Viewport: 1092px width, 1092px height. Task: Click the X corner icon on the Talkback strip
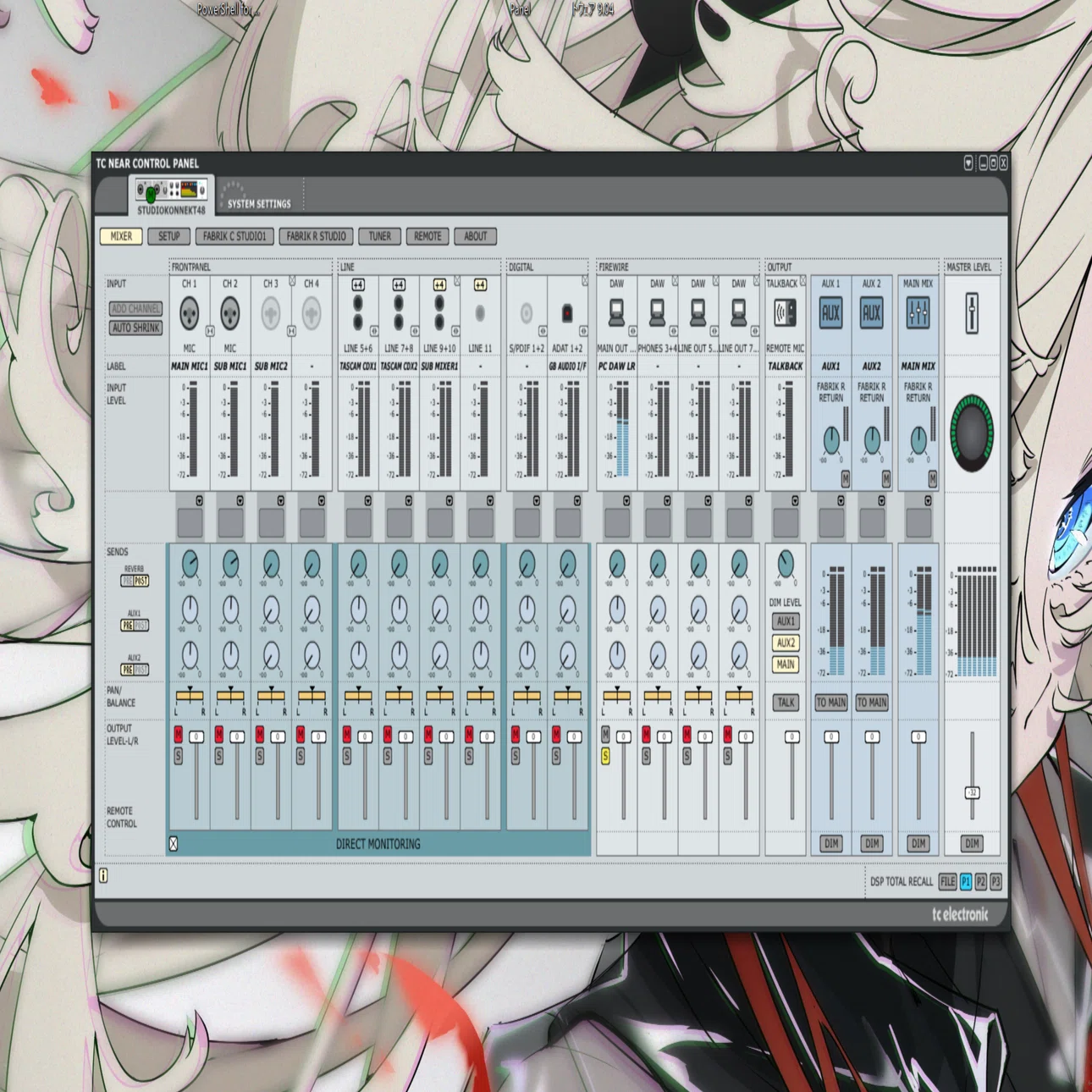[x=803, y=281]
